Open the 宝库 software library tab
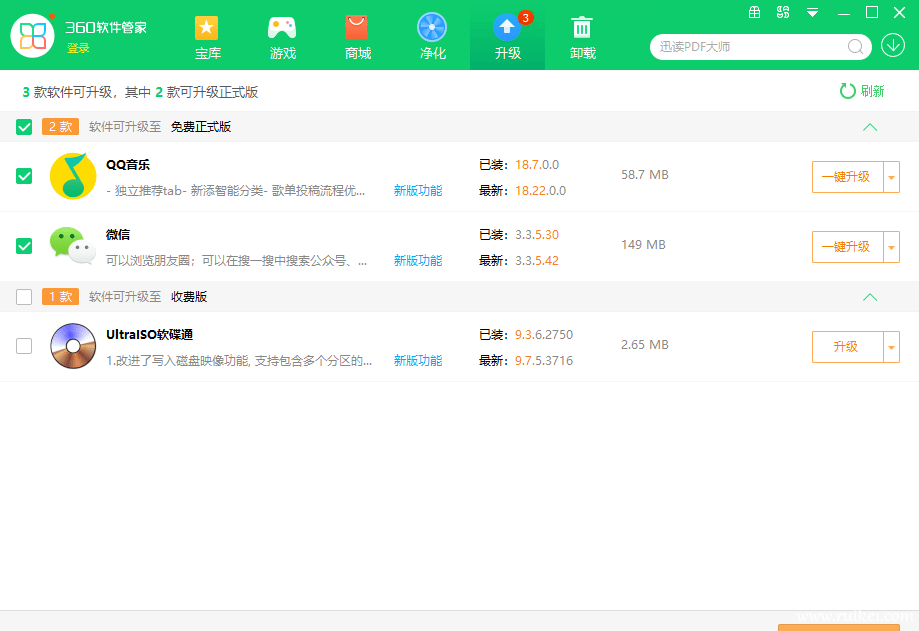 (207, 38)
